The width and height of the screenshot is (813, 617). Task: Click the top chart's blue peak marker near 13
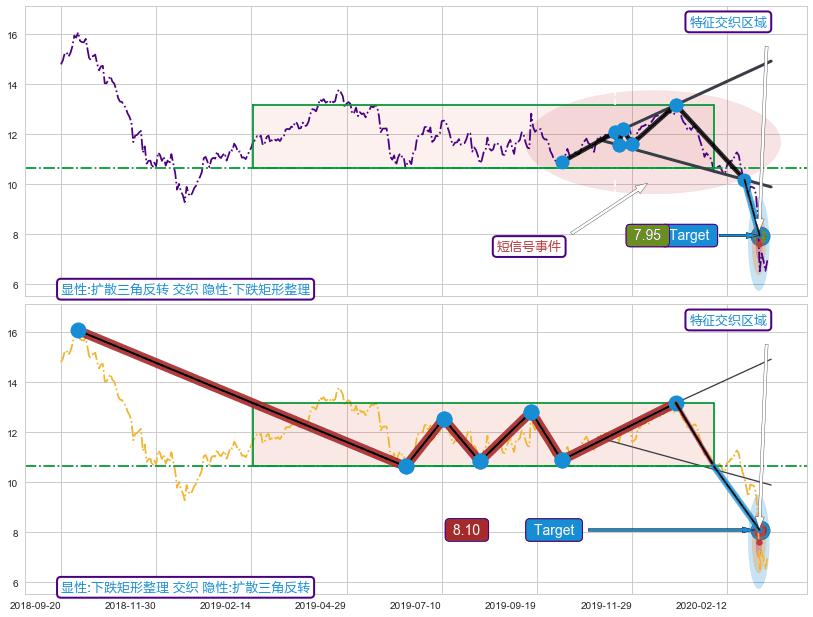coord(676,105)
